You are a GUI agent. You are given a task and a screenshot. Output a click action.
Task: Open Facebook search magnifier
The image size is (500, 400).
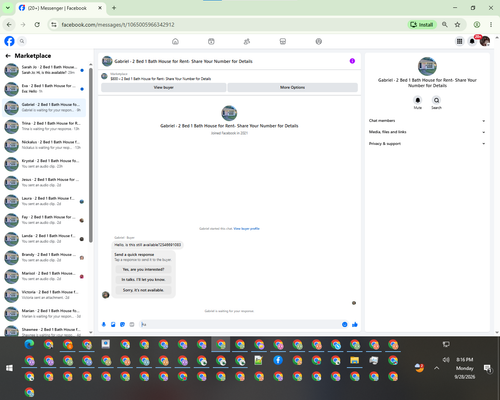point(22,41)
